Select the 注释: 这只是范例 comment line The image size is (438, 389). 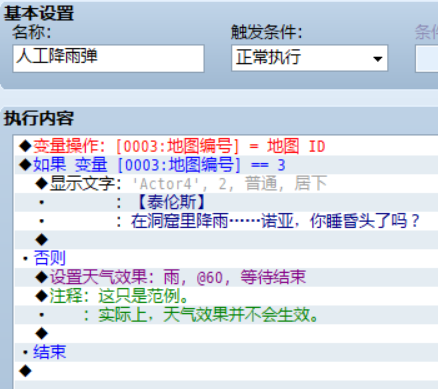click(227, 296)
